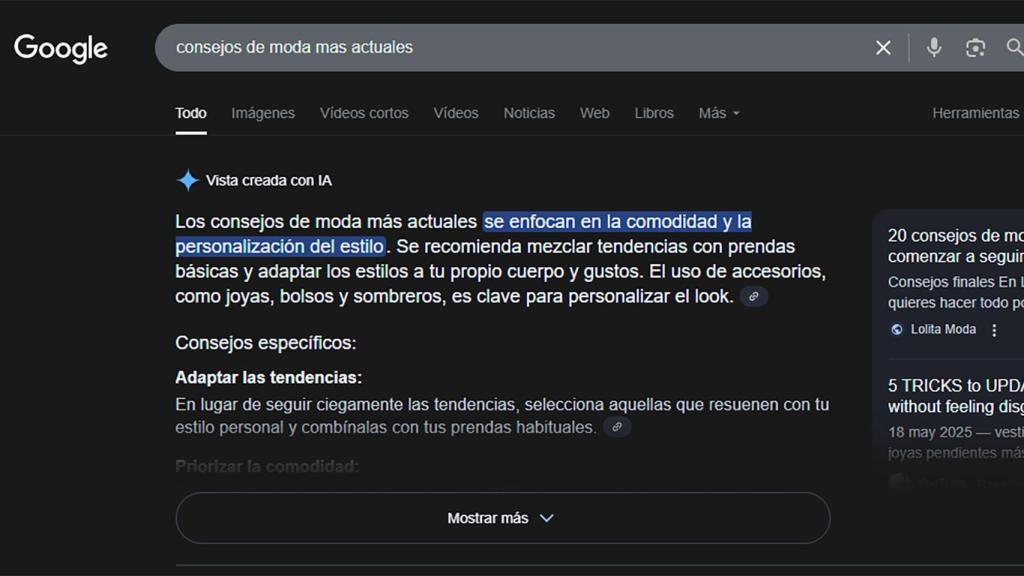Click the Lolita Moda favicon

coord(897,328)
